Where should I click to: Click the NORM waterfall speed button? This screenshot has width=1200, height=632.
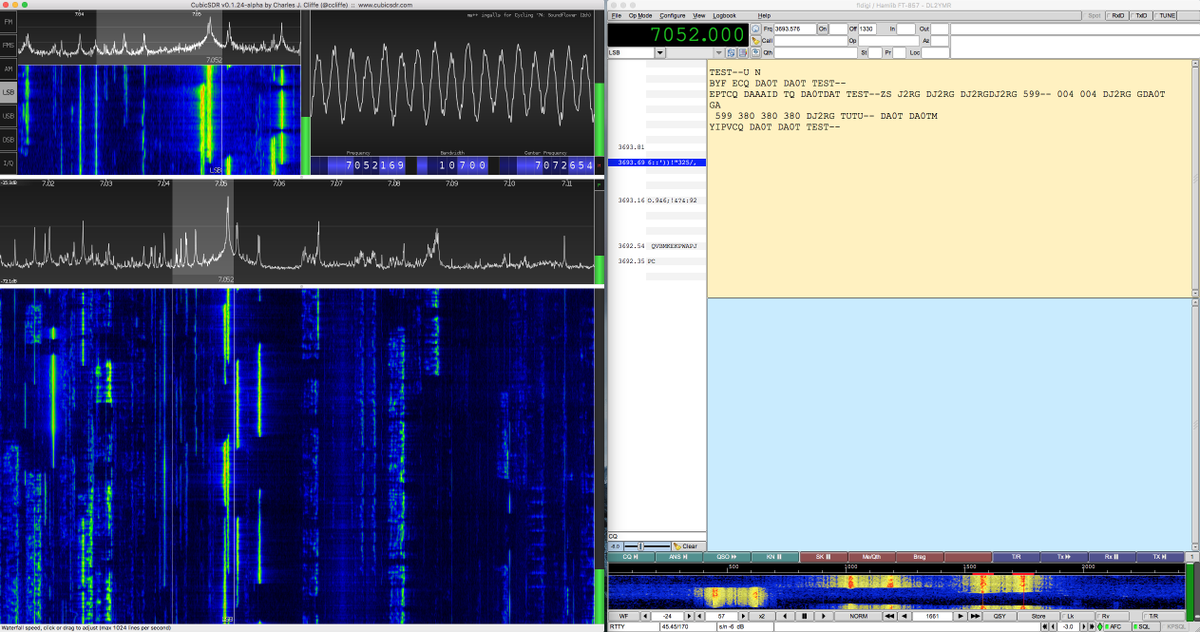point(859,616)
